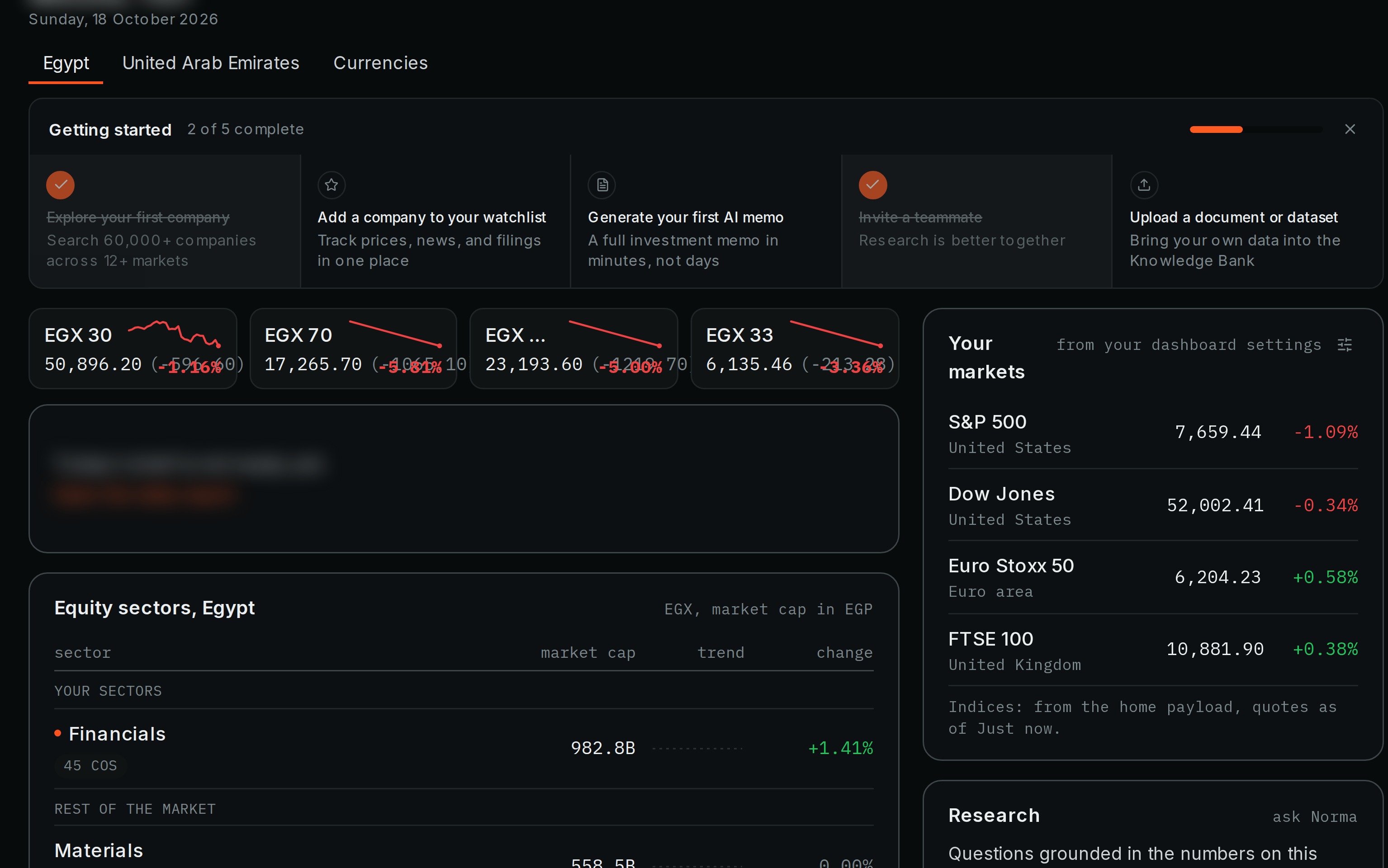Open dashboard settings sliders icon

tap(1344, 344)
